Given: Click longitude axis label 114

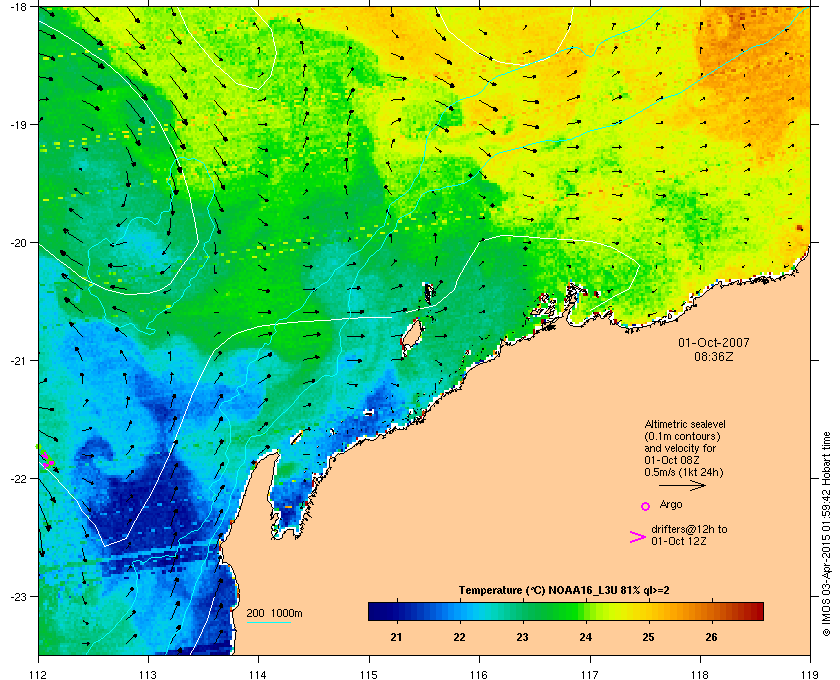Looking at the screenshot, I should [258, 674].
